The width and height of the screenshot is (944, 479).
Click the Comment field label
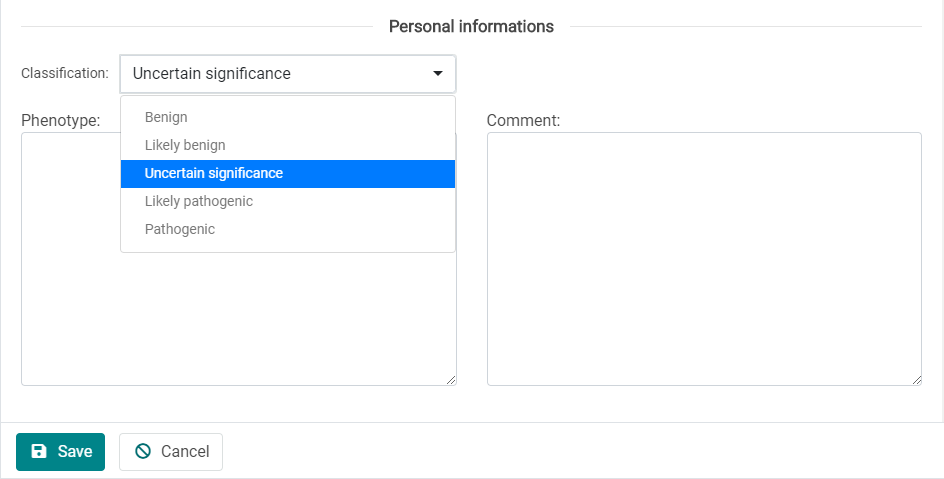click(523, 120)
